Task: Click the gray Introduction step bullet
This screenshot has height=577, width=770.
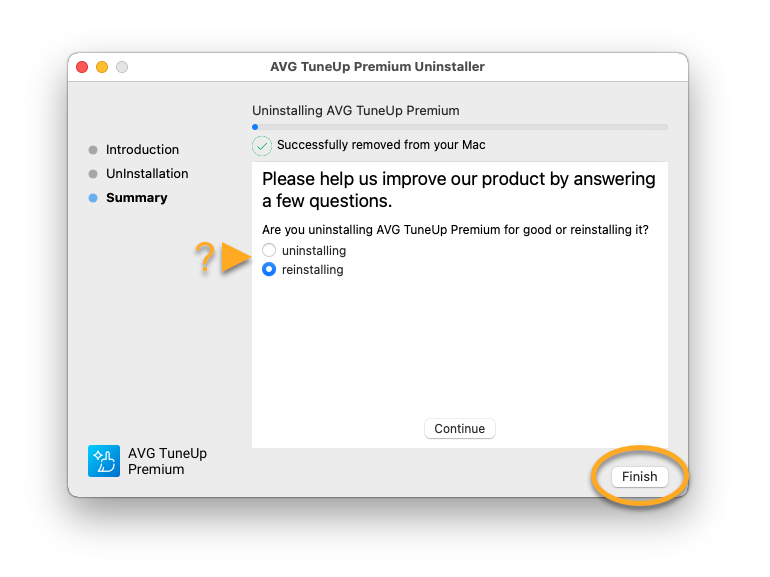Action: coord(93,150)
